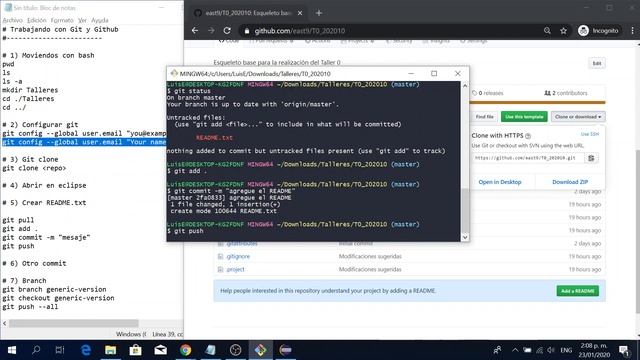The height and width of the screenshot is (360, 640).
Task: Open Chrome's three-dot menu
Action: click(x=632, y=31)
